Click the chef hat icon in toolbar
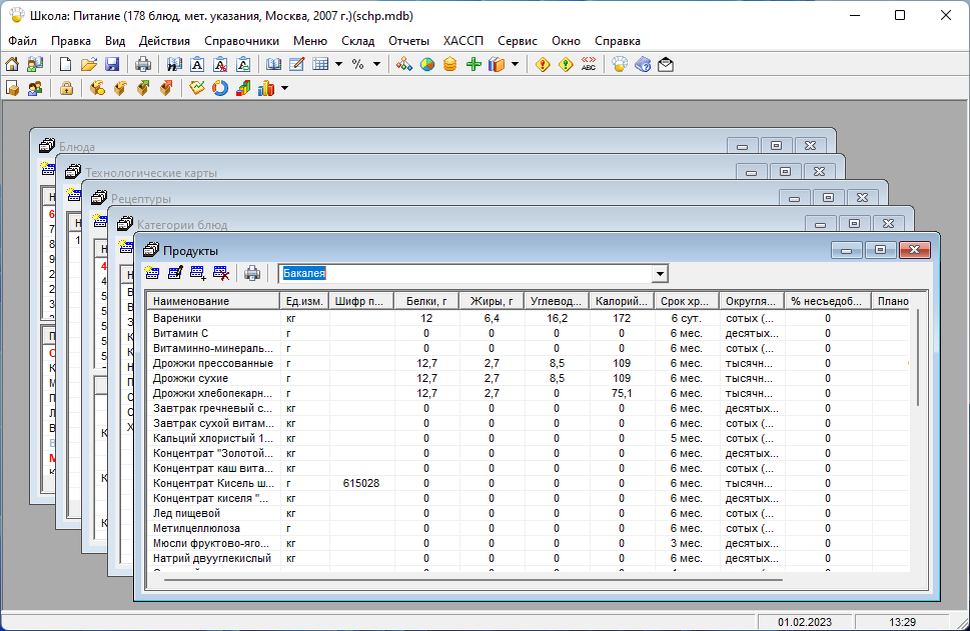The image size is (970, 631). (x=619, y=64)
